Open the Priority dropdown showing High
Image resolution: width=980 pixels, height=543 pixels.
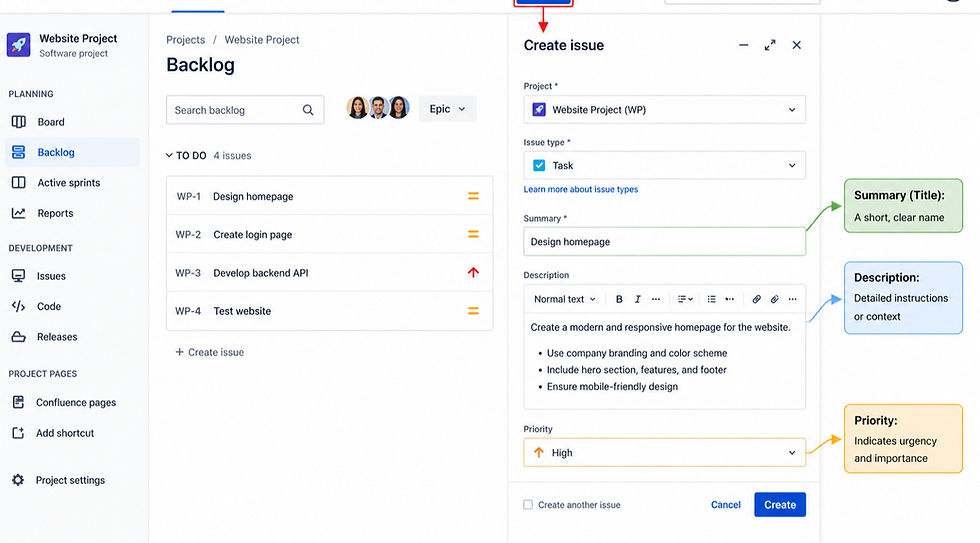coord(664,452)
